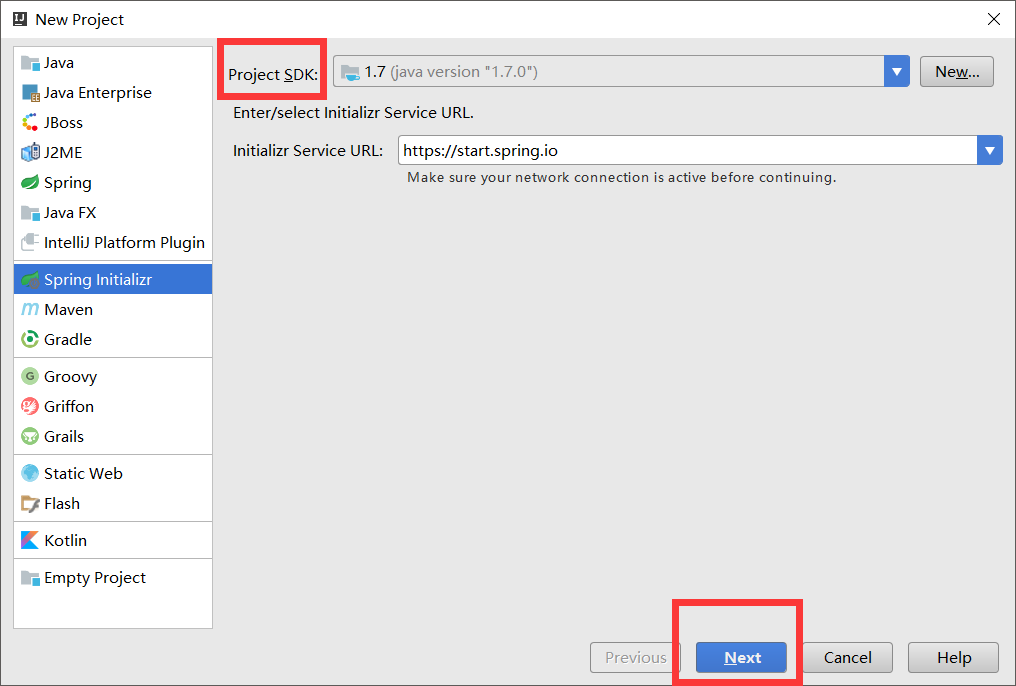Choose the Spring project type
The height and width of the screenshot is (686, 1016).
click(113, 183)
